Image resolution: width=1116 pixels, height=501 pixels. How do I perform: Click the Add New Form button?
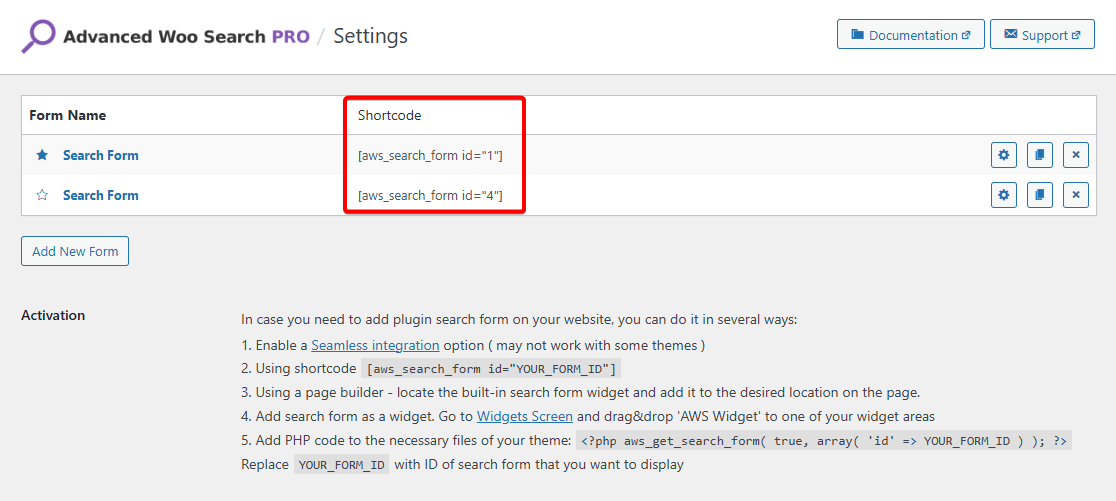pyautogui.click(x=75, y=251)
